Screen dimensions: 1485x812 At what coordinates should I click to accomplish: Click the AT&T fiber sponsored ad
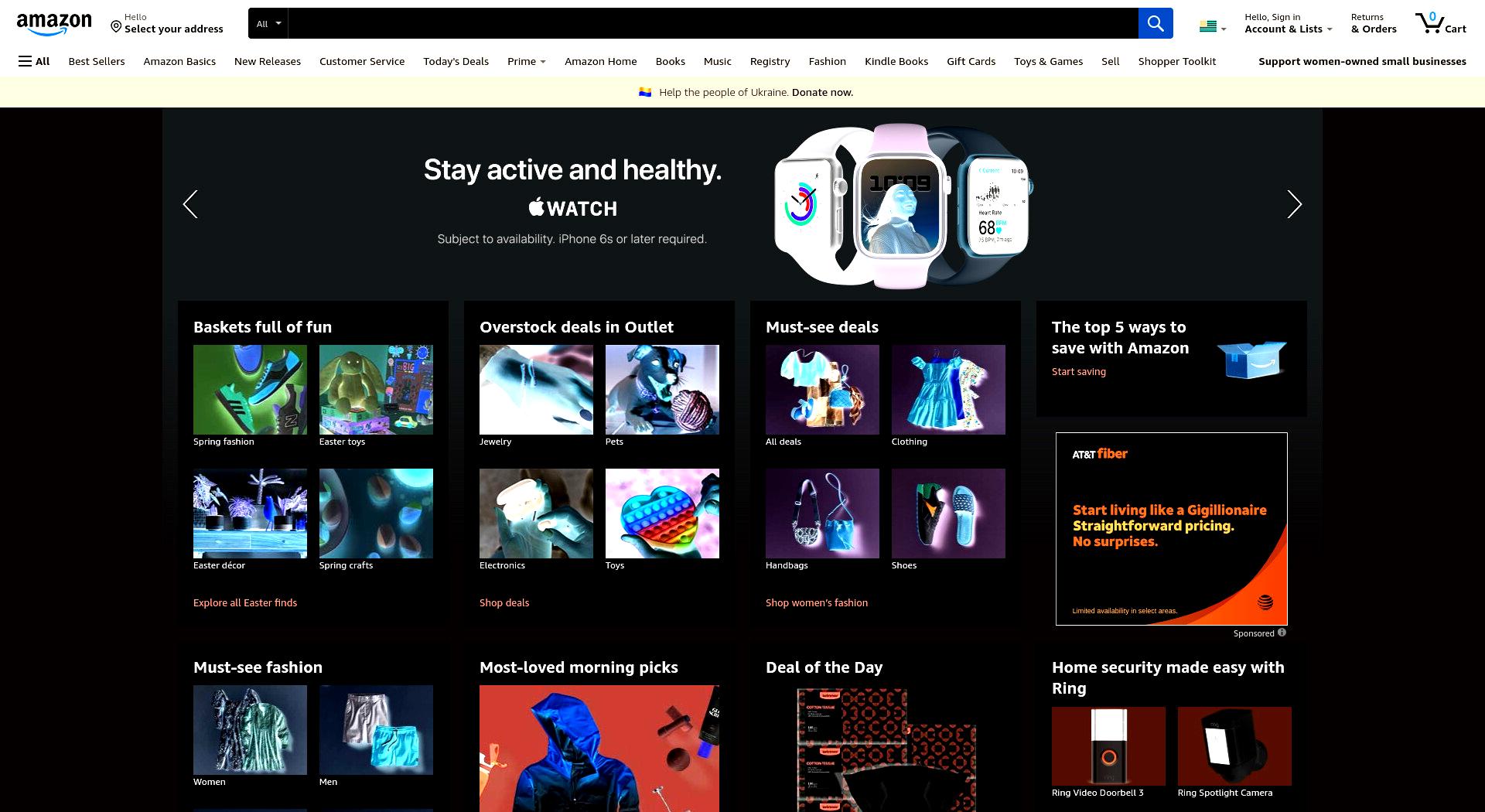coord(1172,529)
